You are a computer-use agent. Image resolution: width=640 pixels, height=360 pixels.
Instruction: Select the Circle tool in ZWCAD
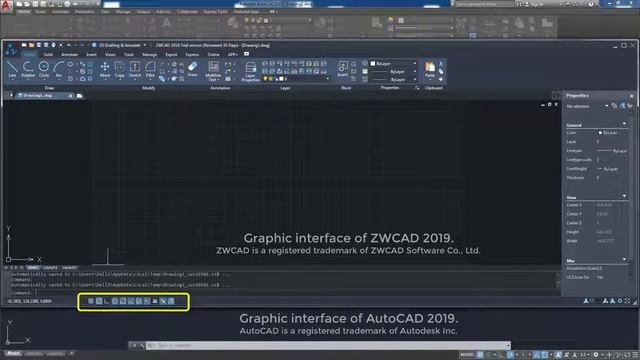[44, 69]
